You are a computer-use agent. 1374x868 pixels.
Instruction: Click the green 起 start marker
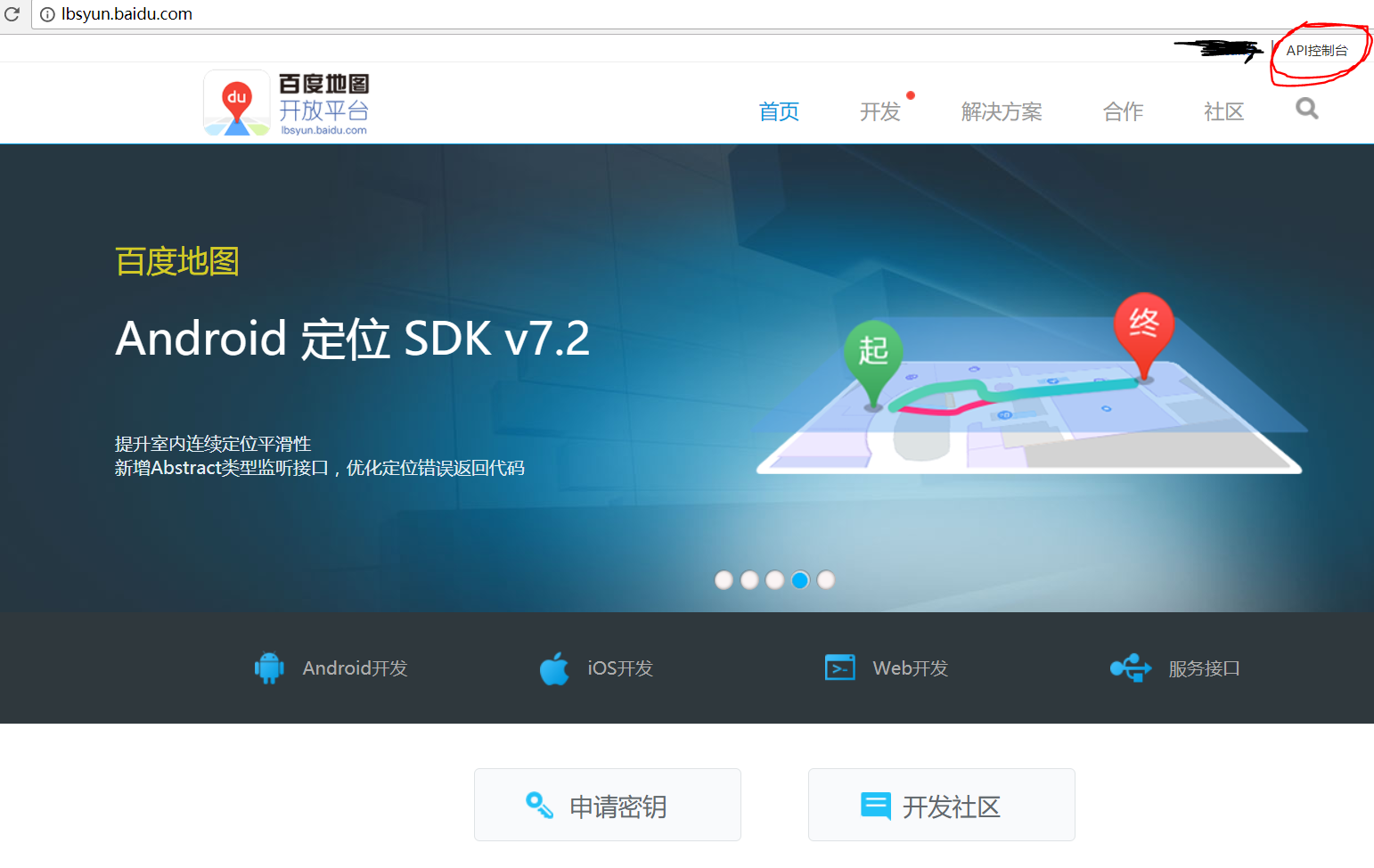pos(873,365)
